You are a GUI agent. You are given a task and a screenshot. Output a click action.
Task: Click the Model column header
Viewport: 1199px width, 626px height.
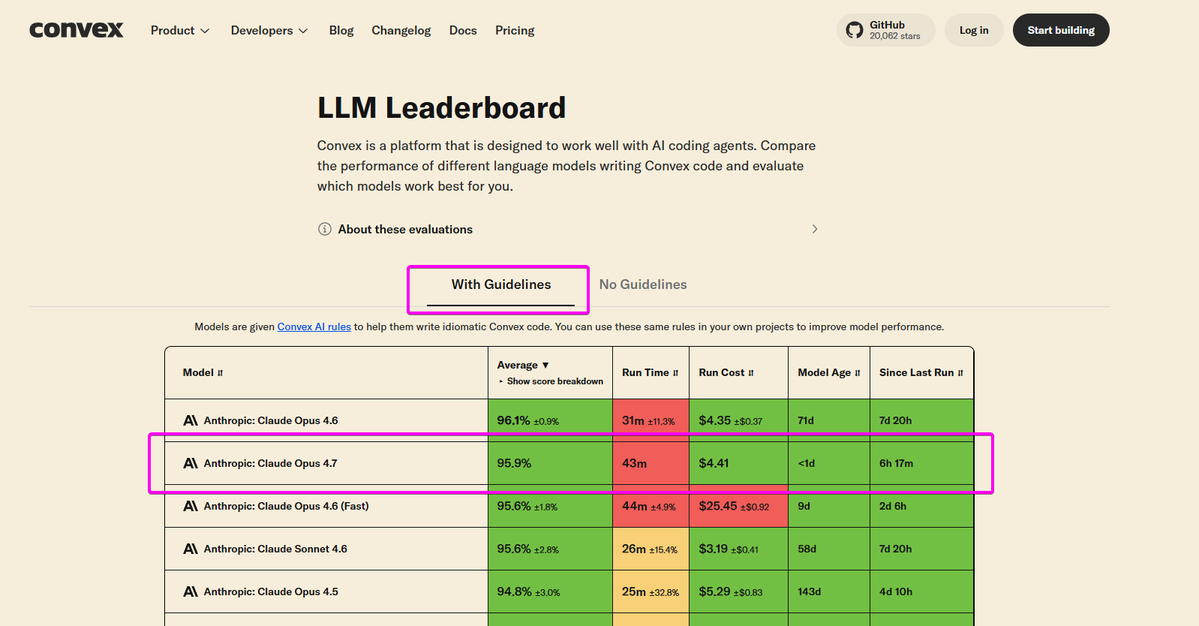pos(327,373)
